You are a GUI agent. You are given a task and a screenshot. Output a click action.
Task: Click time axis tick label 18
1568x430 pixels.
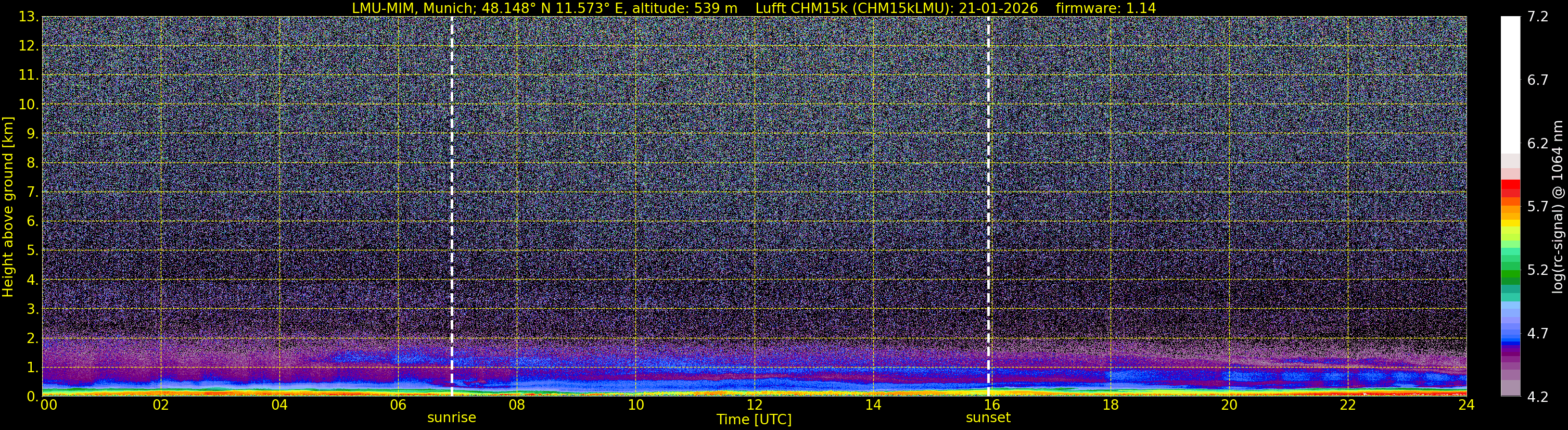click(1110, 405)
